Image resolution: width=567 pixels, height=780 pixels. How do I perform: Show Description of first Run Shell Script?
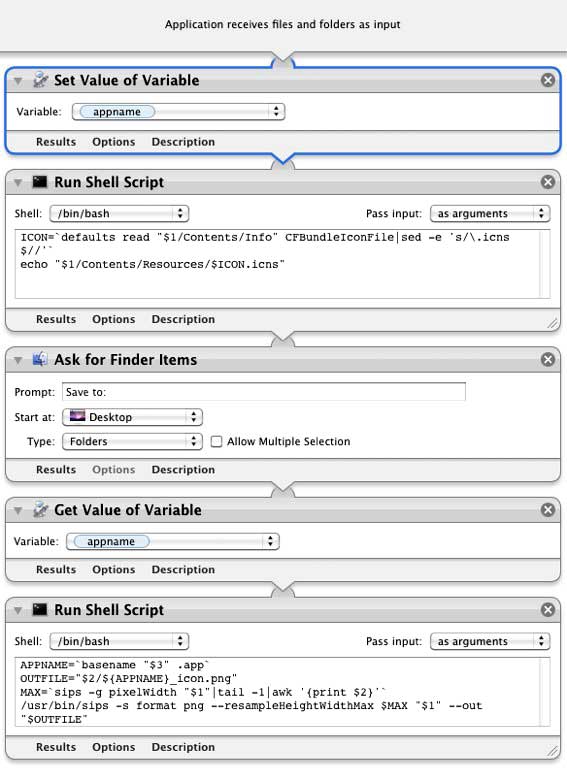pyautogui.click(x=183, y=319)
